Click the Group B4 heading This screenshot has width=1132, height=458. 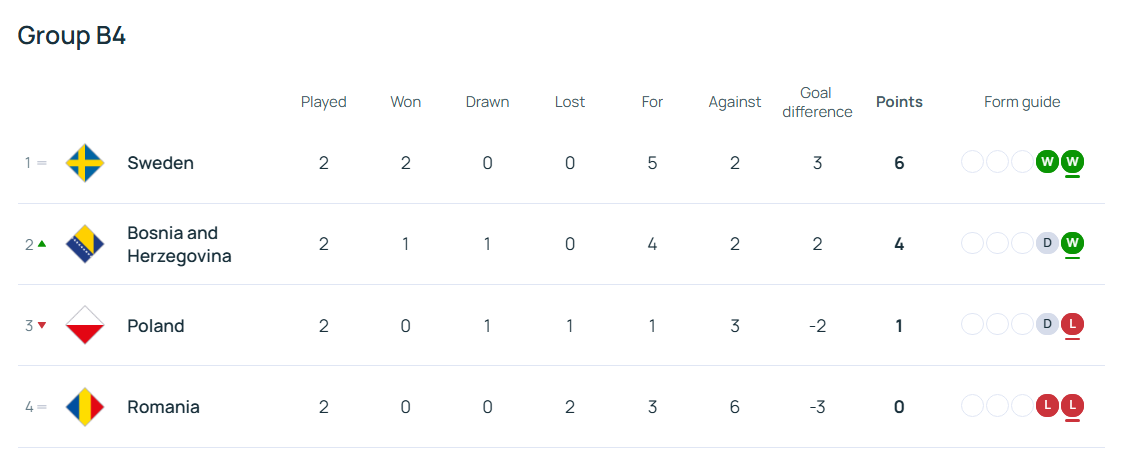click(71, 35)
